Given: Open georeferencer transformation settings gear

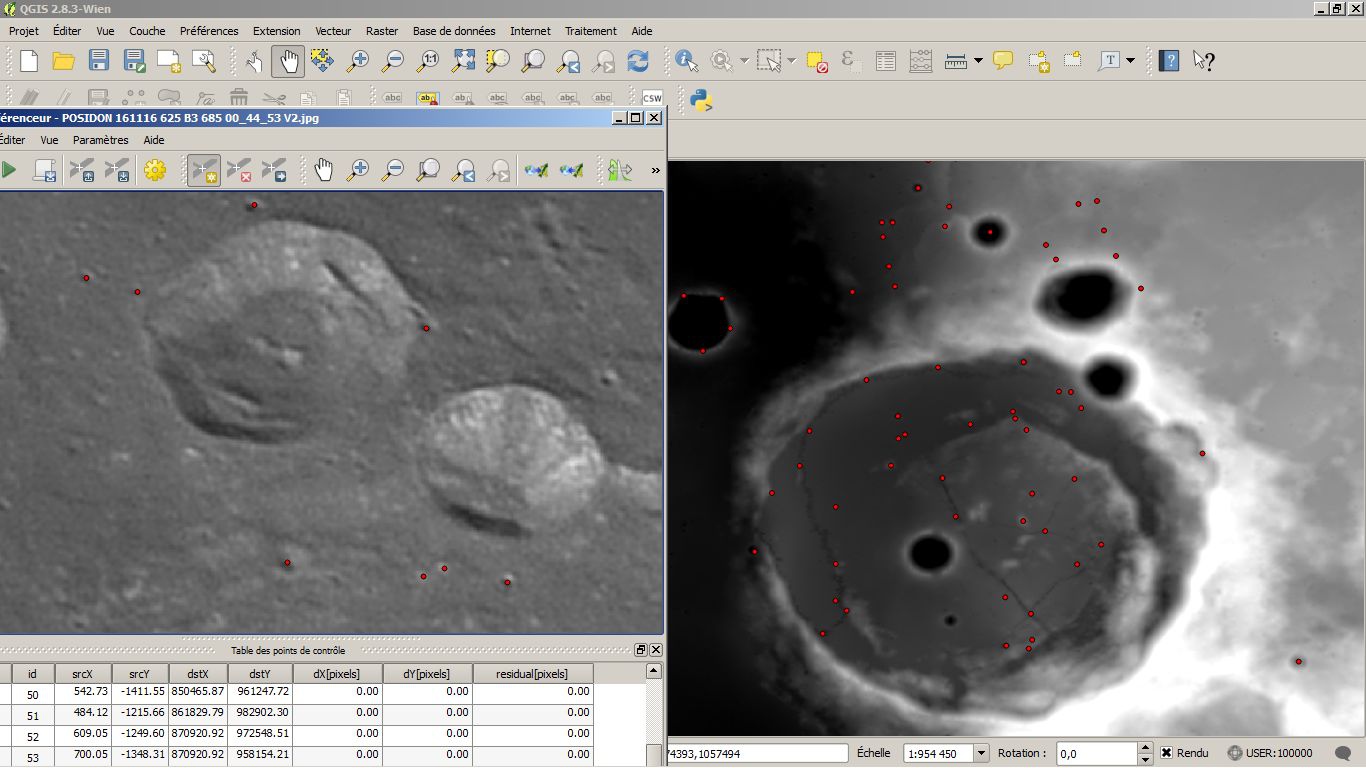Looking at the screenshot, I should 154,170.
